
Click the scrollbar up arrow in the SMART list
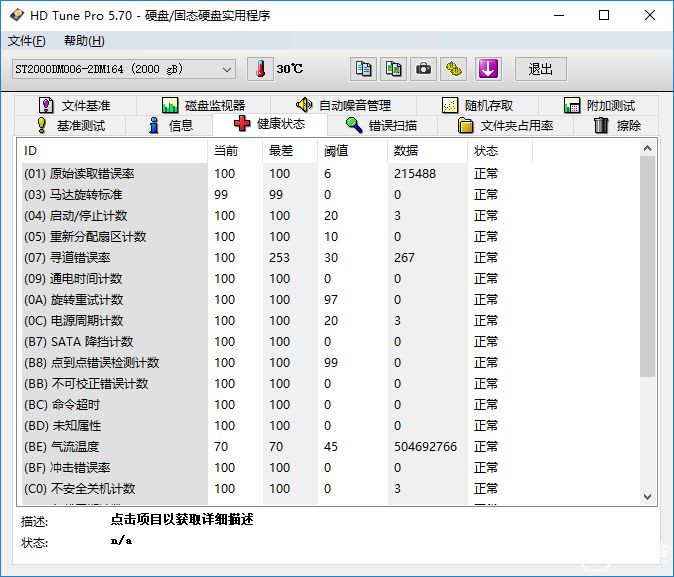pyautogui.click(x=647, y=148)
